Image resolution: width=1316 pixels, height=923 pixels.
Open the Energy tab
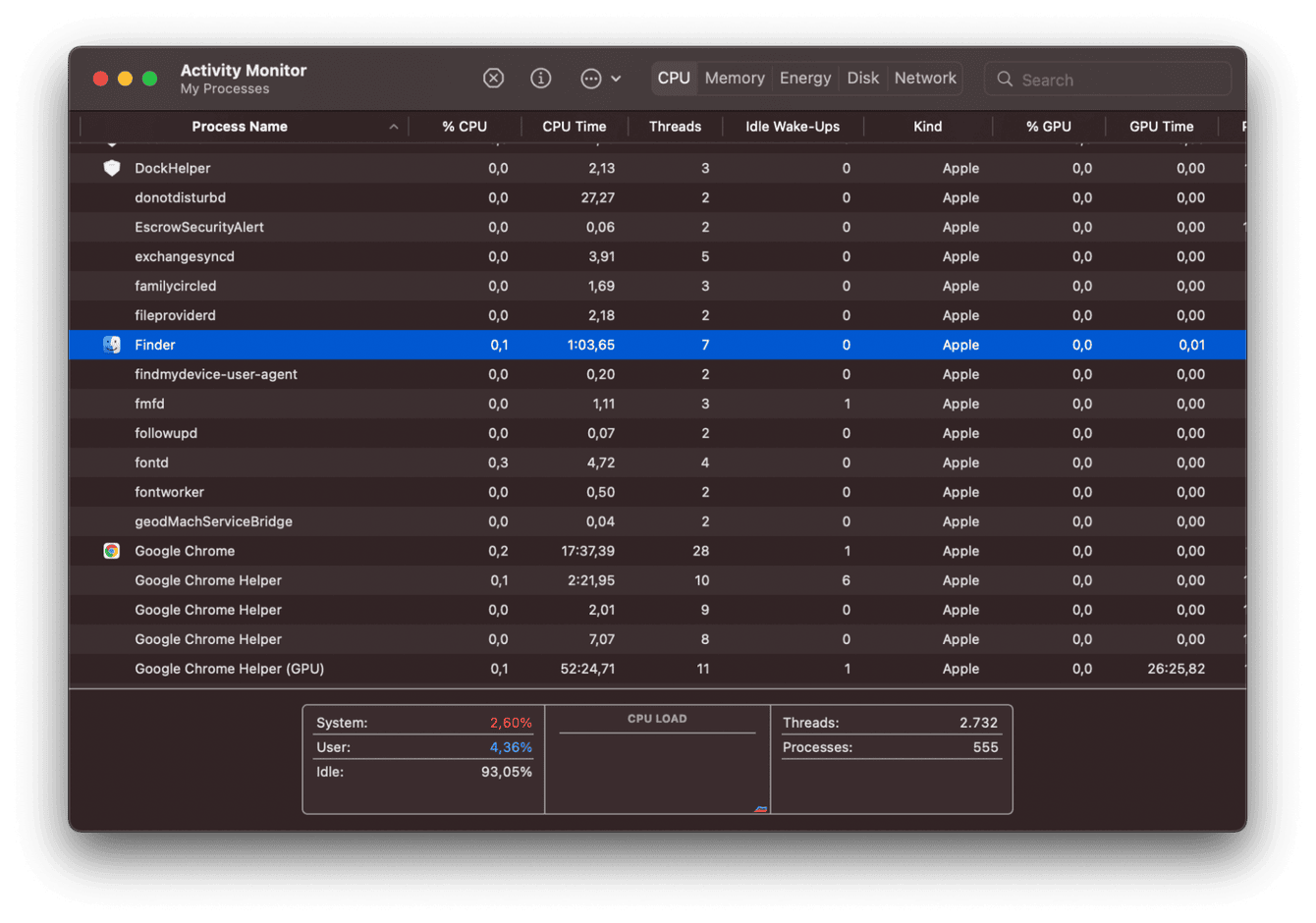pos(804,78)
